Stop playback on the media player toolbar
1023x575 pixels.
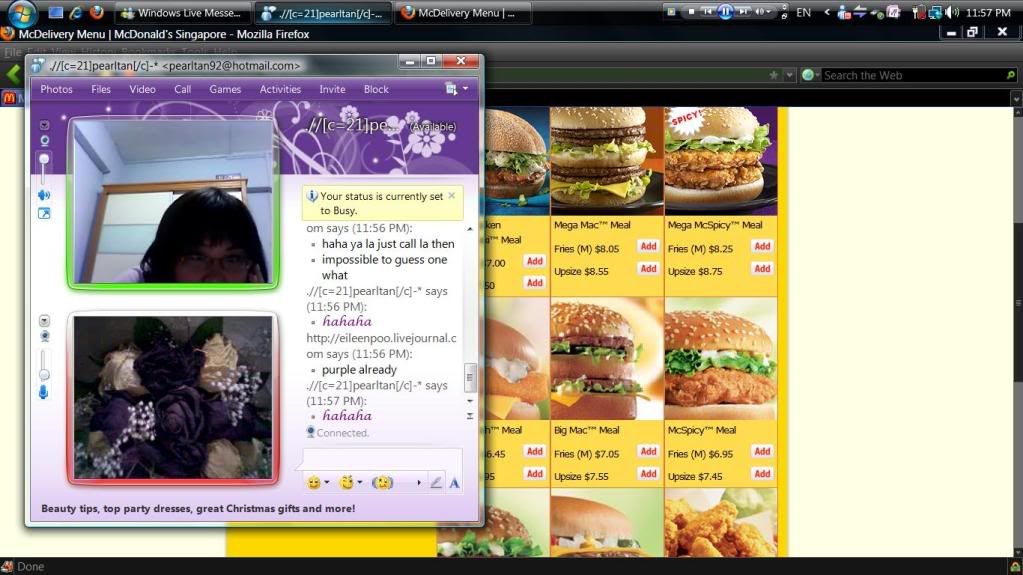coord(690,12)
